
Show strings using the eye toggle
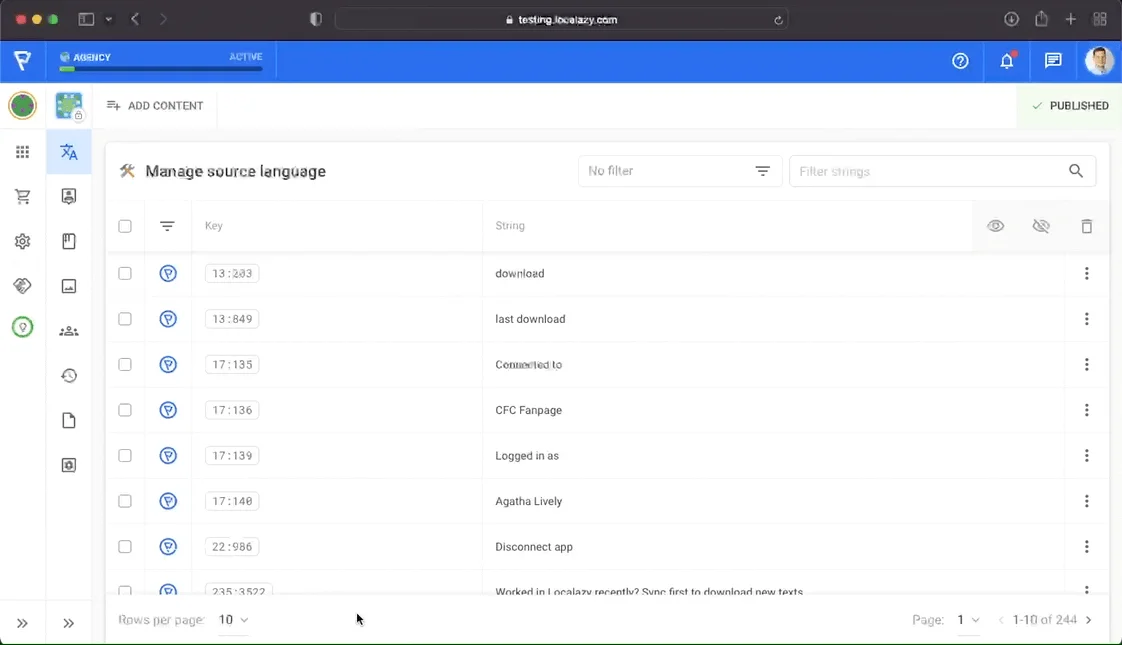click(995, 226)
